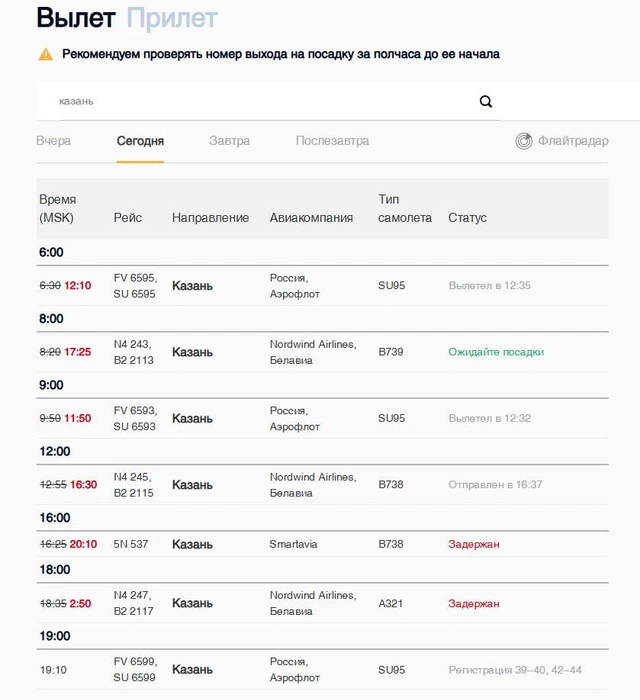Click aircraft type B739
640x700 pixels.
click(391, 352)
